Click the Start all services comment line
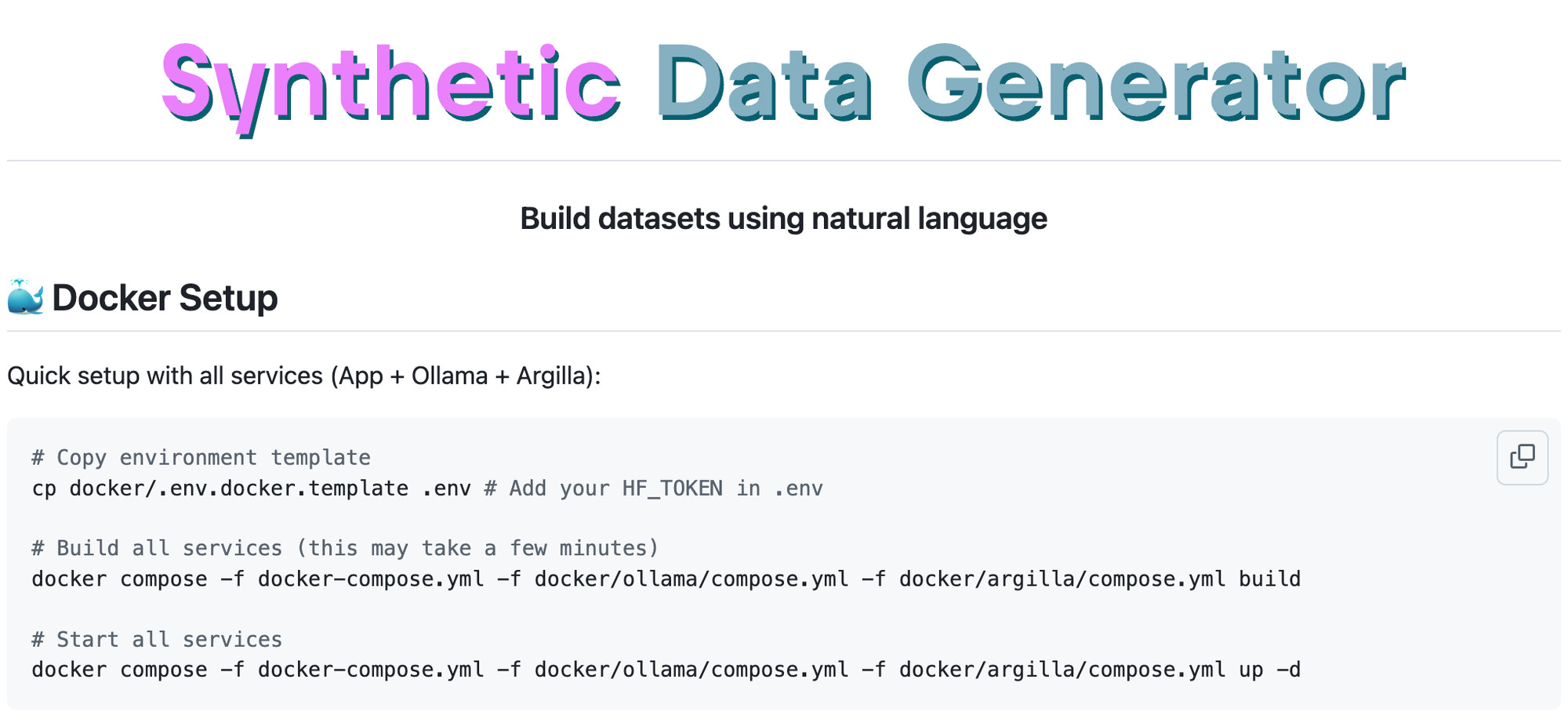The height and width of the screenshot is (719, 1568). pos(157,640)
